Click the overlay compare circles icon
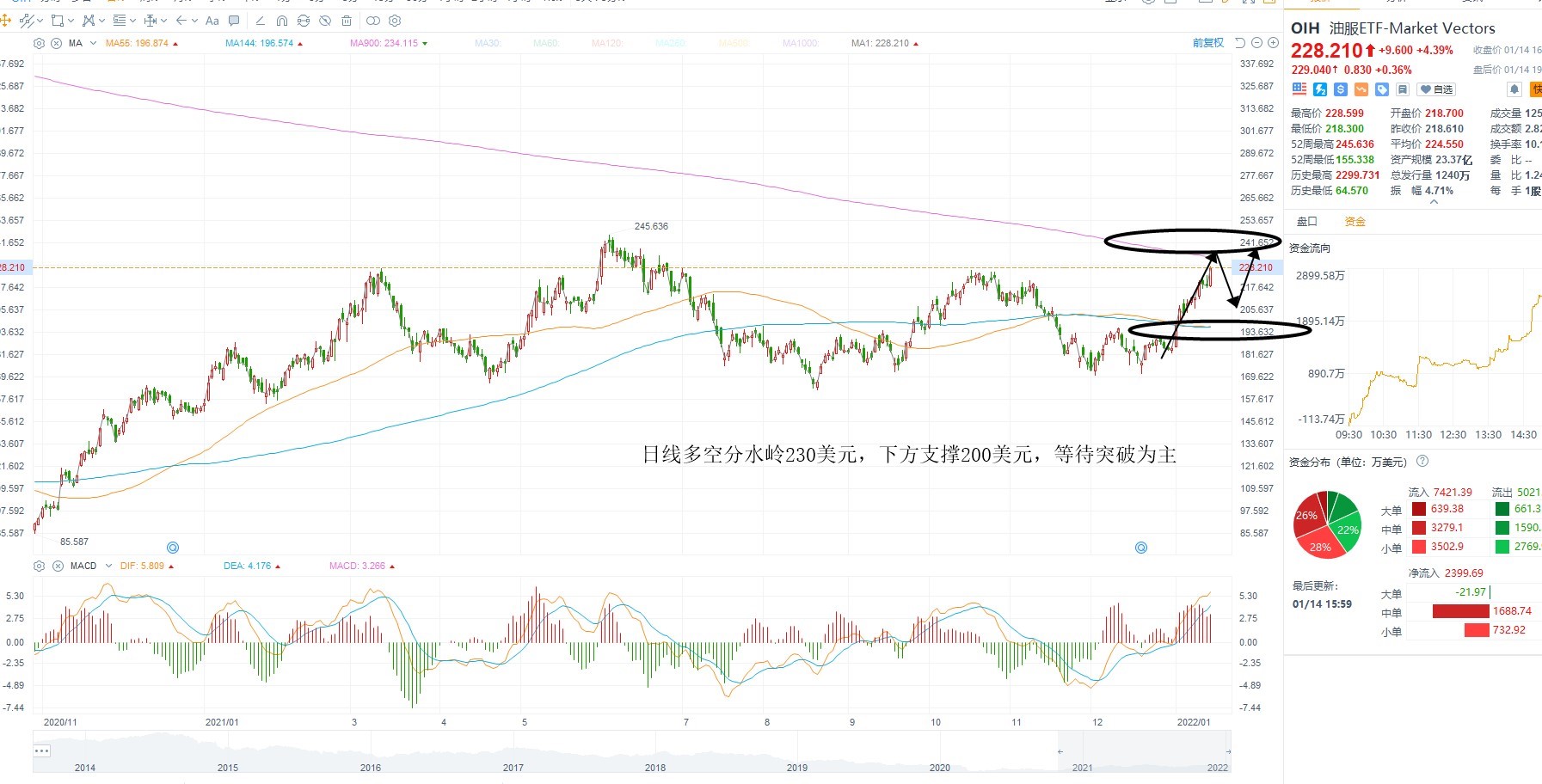This screenshot has height=784, width=1542. click(x=373, y=21)
